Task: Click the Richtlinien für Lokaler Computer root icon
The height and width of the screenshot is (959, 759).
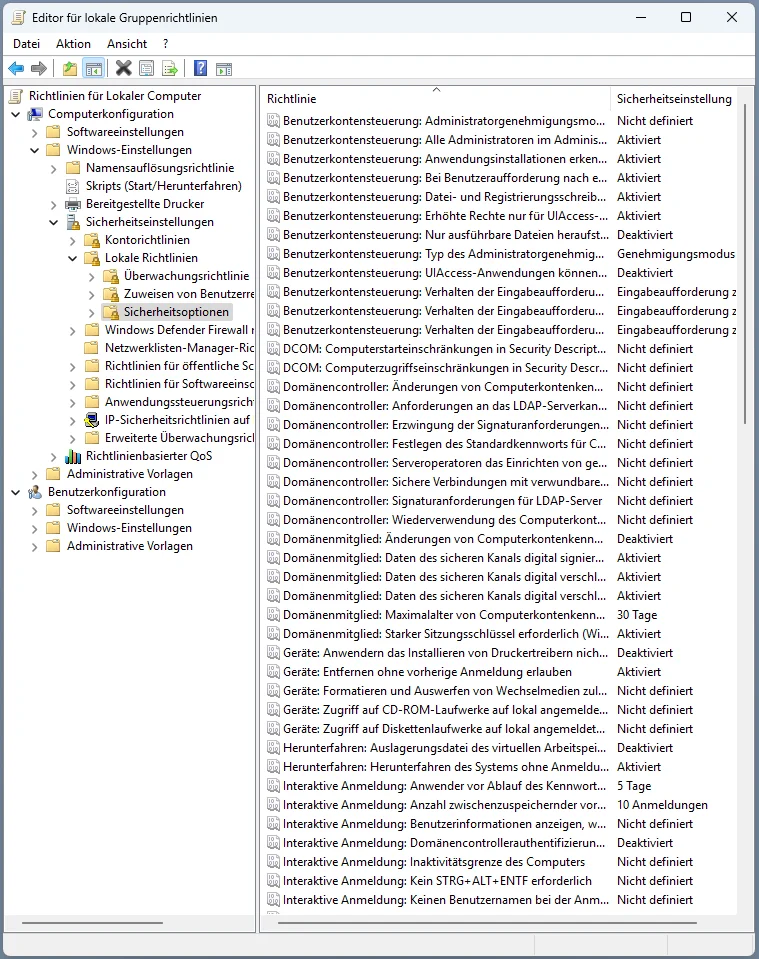Action: (x=17, y=95)
